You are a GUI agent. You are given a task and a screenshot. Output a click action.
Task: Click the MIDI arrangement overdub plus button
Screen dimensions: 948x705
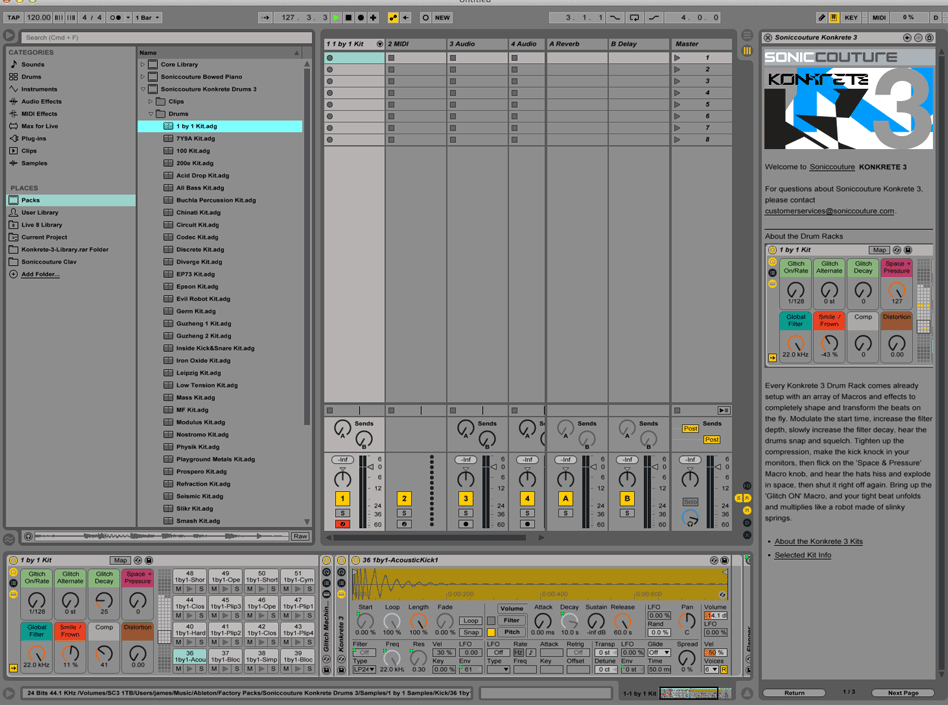coord(373,18)
